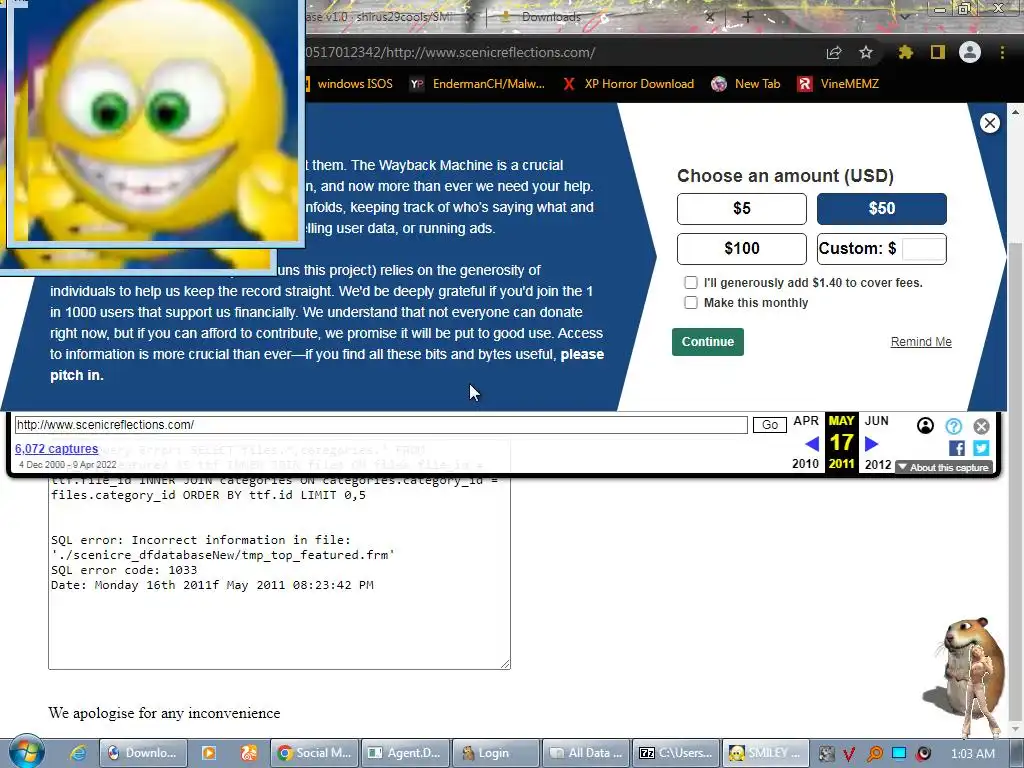Go to previous capture with left arrow
This screenshot has height=768, width=1024.
(x=812, y=444)
